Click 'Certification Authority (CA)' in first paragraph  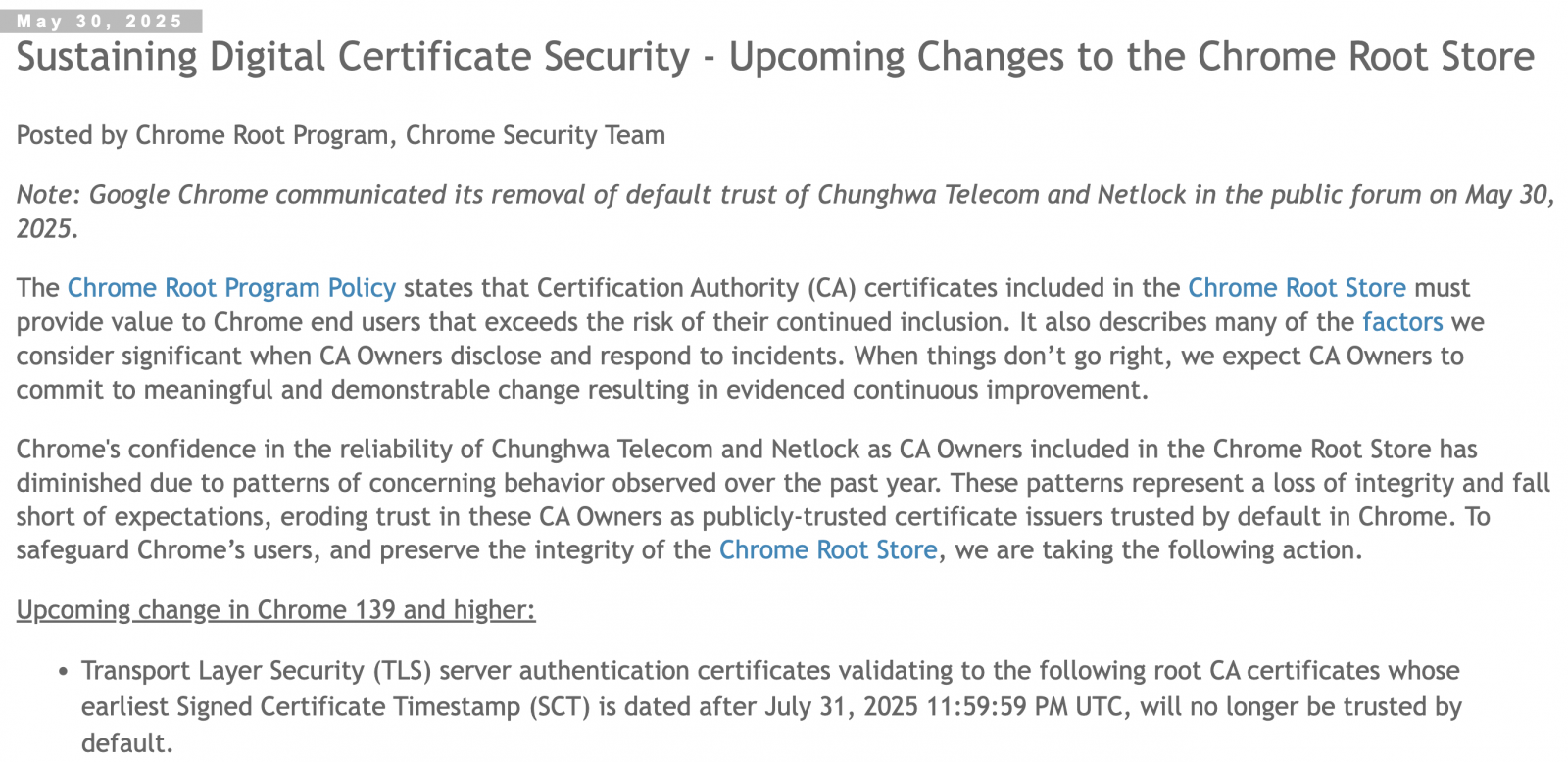coord(697,288)
